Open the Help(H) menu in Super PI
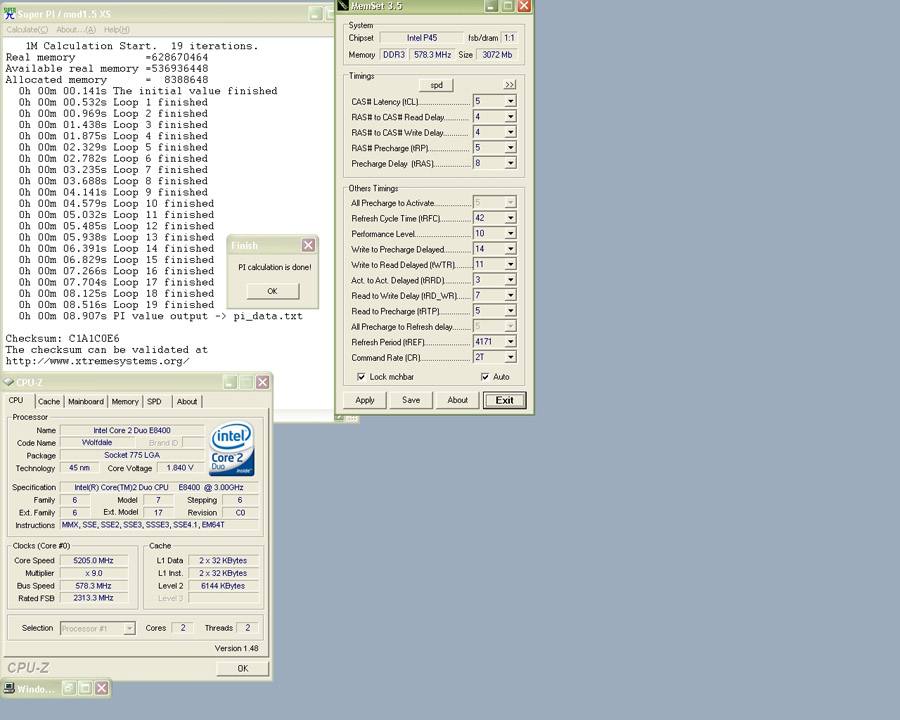The image size is (900, 720). (117, 29)
